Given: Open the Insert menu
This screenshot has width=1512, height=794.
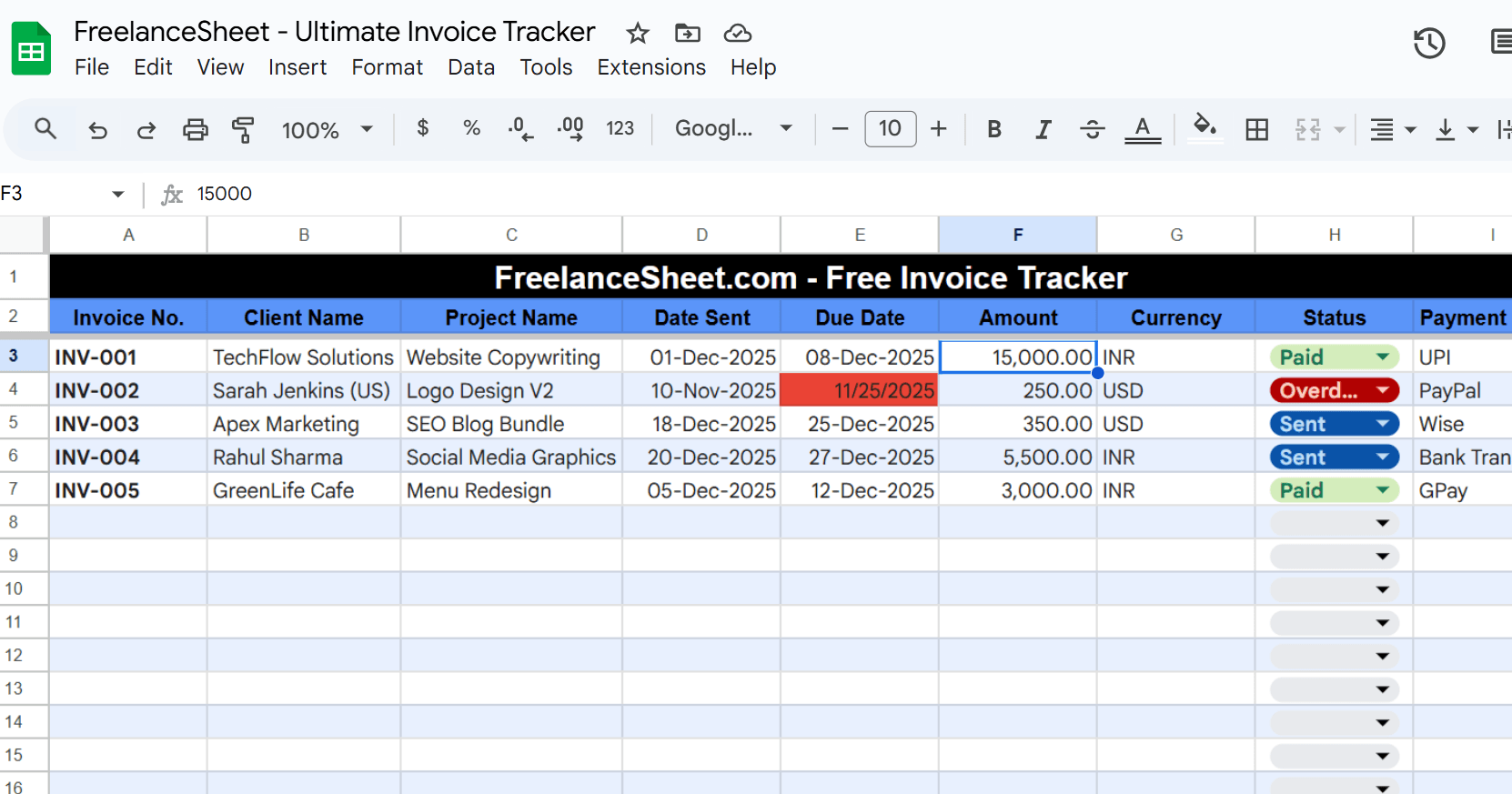Looking at the screenshot, I should [x=297, y=67].
